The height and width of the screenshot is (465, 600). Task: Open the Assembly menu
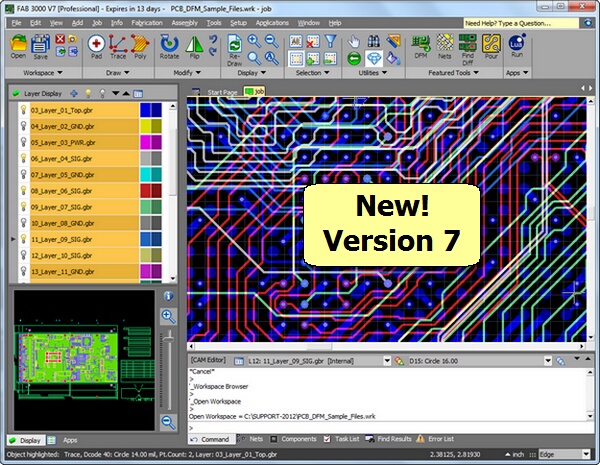pos(184,23)
